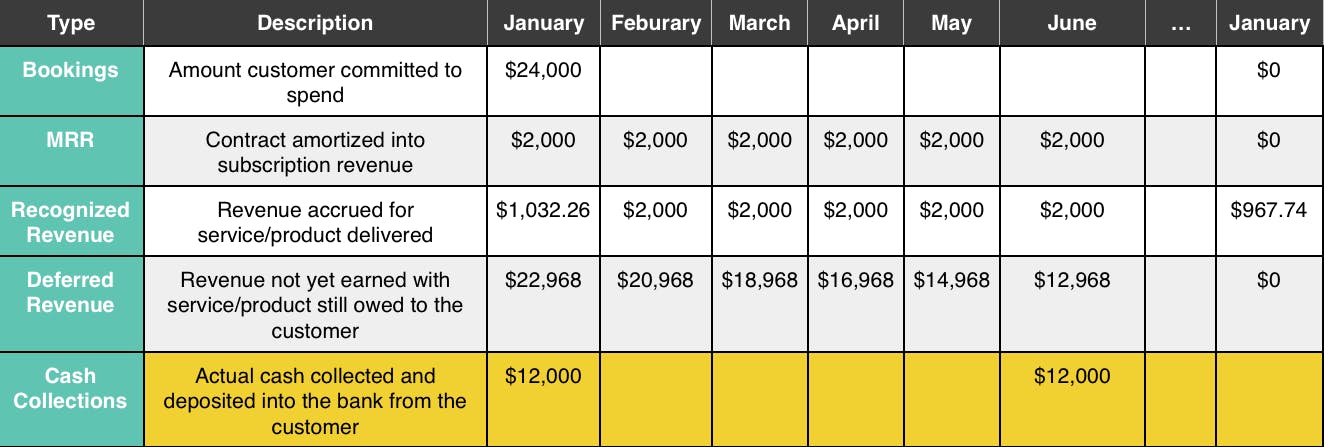Select the April column header
Screen dimensions: 1325x447
(855, 23)
